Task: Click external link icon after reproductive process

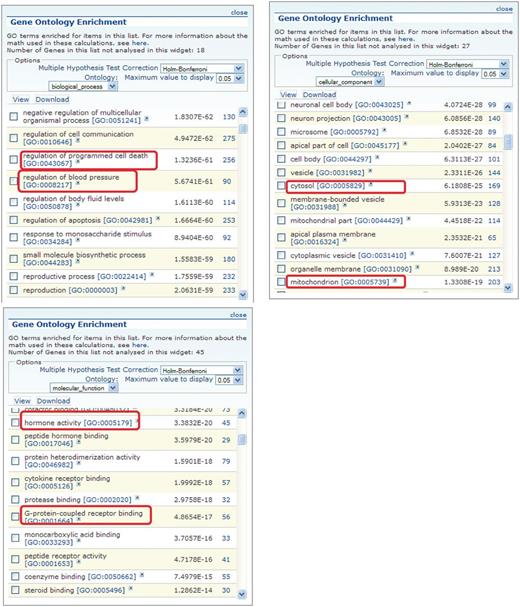Action: pyautogui.click(x=152, y=275)
